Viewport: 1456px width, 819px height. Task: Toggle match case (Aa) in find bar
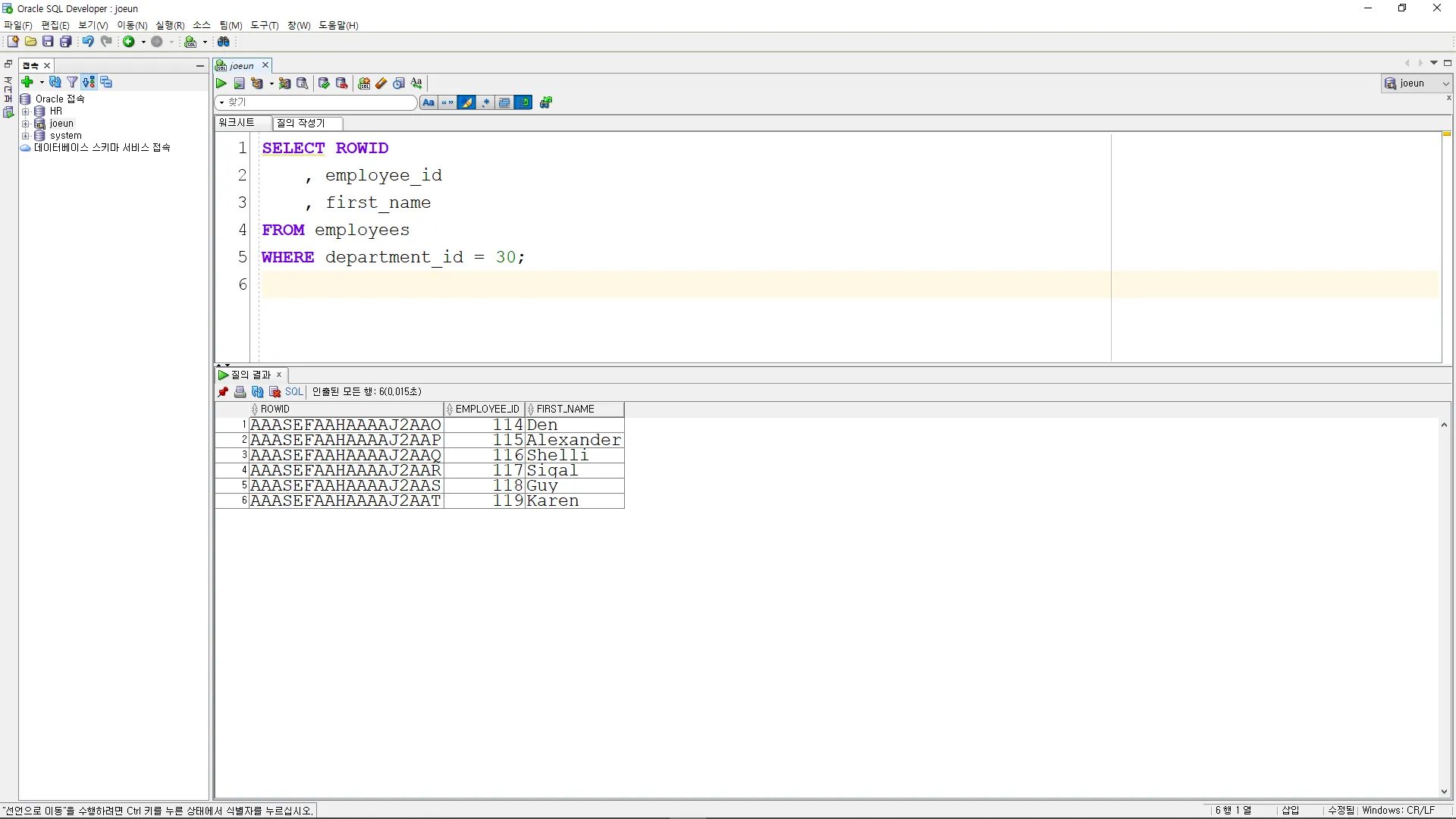[428, 102]
